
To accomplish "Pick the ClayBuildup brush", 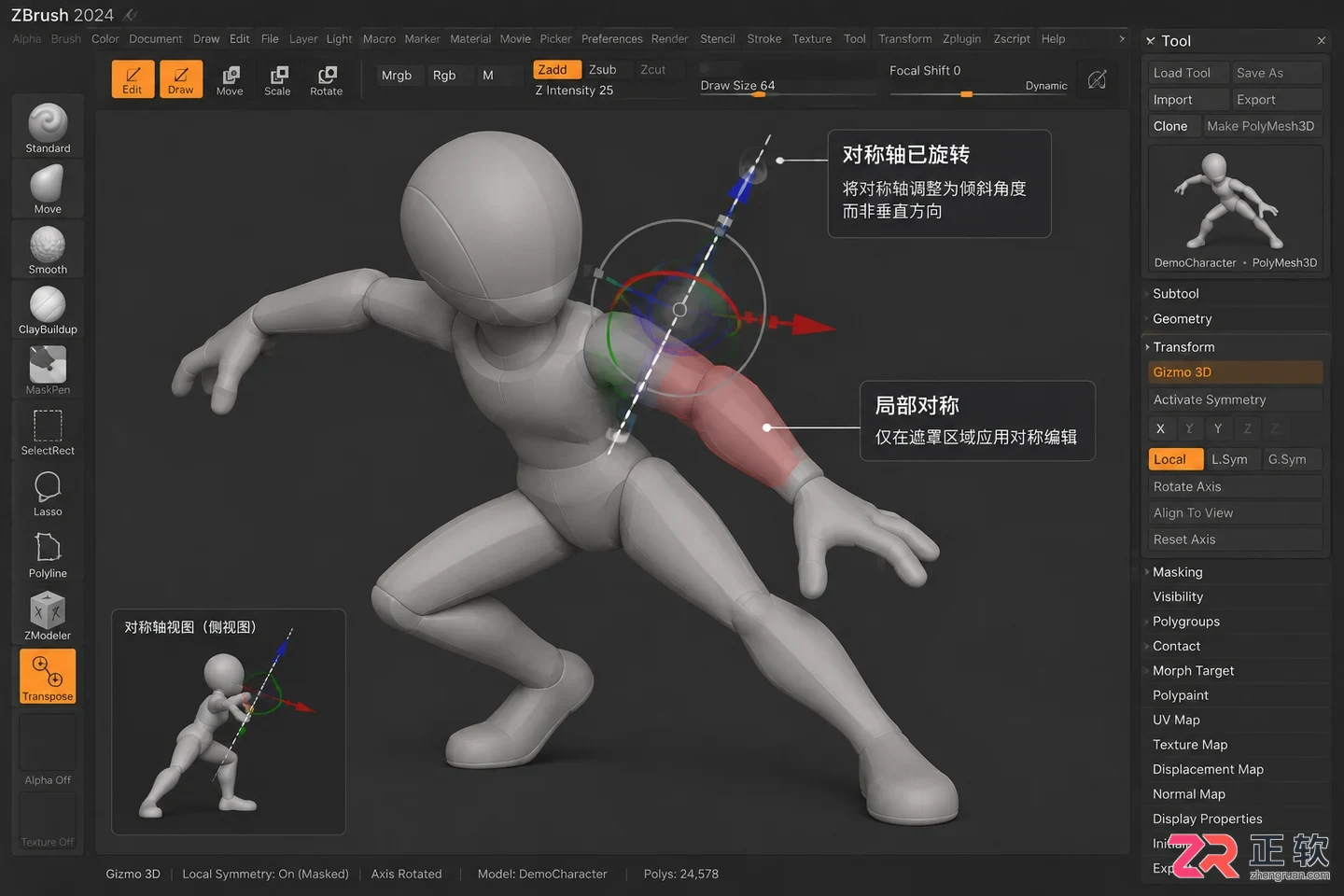I will pyautogui.click(x=48, y=310).
